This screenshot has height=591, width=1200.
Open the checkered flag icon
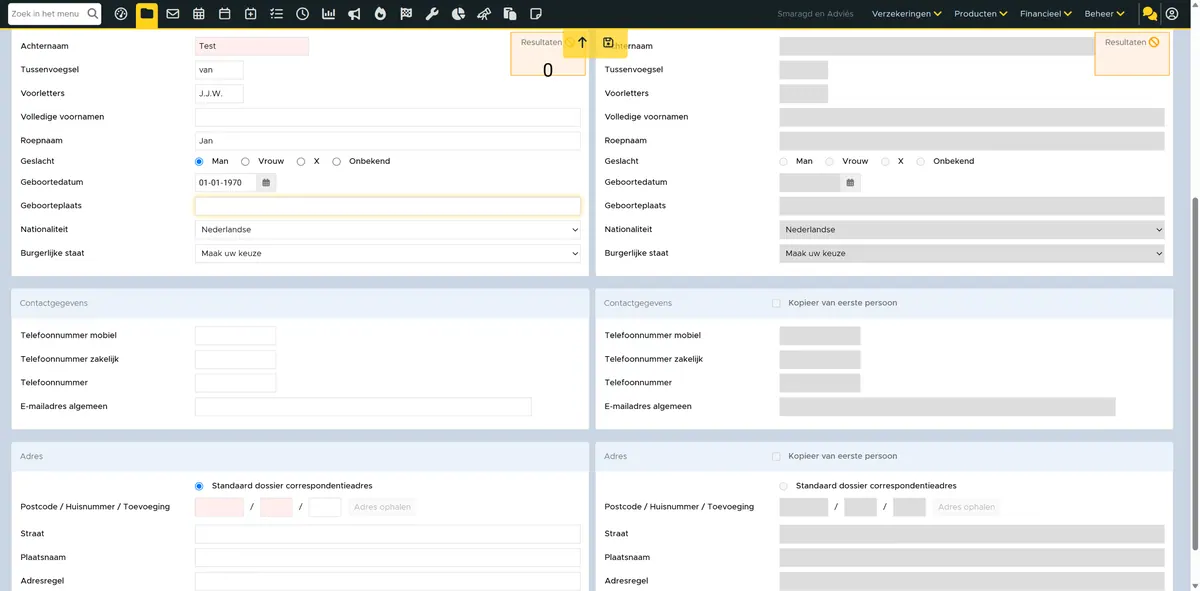coord(406,14)
